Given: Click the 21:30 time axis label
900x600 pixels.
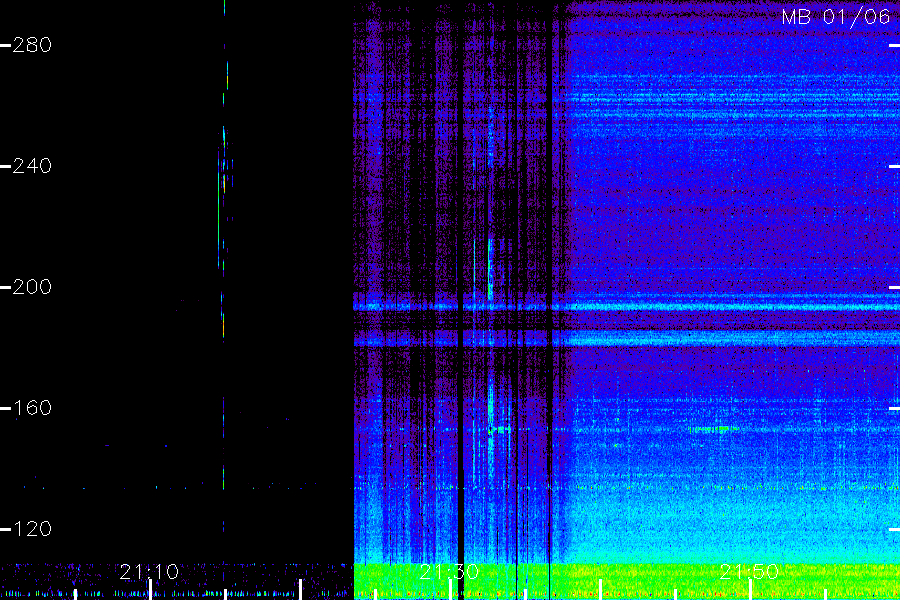Looking at the screenshot, I should coord(449,572).
